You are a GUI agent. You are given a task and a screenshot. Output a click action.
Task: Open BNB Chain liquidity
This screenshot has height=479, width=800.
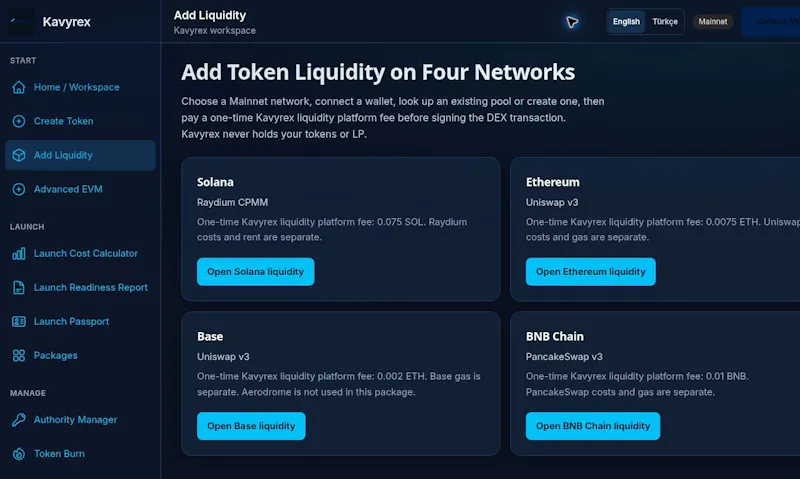[593, 426]
